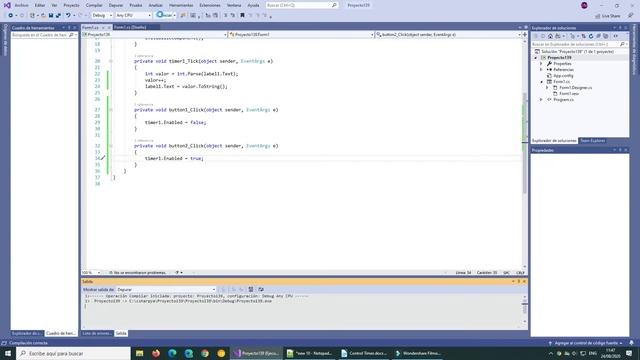
Task: Open the button2_Click member dropdown
Action: point(448,35)
